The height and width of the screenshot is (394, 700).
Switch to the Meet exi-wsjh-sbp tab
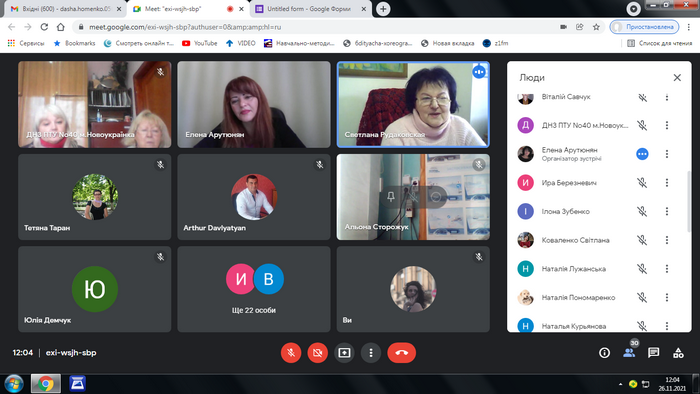(187, 9)
